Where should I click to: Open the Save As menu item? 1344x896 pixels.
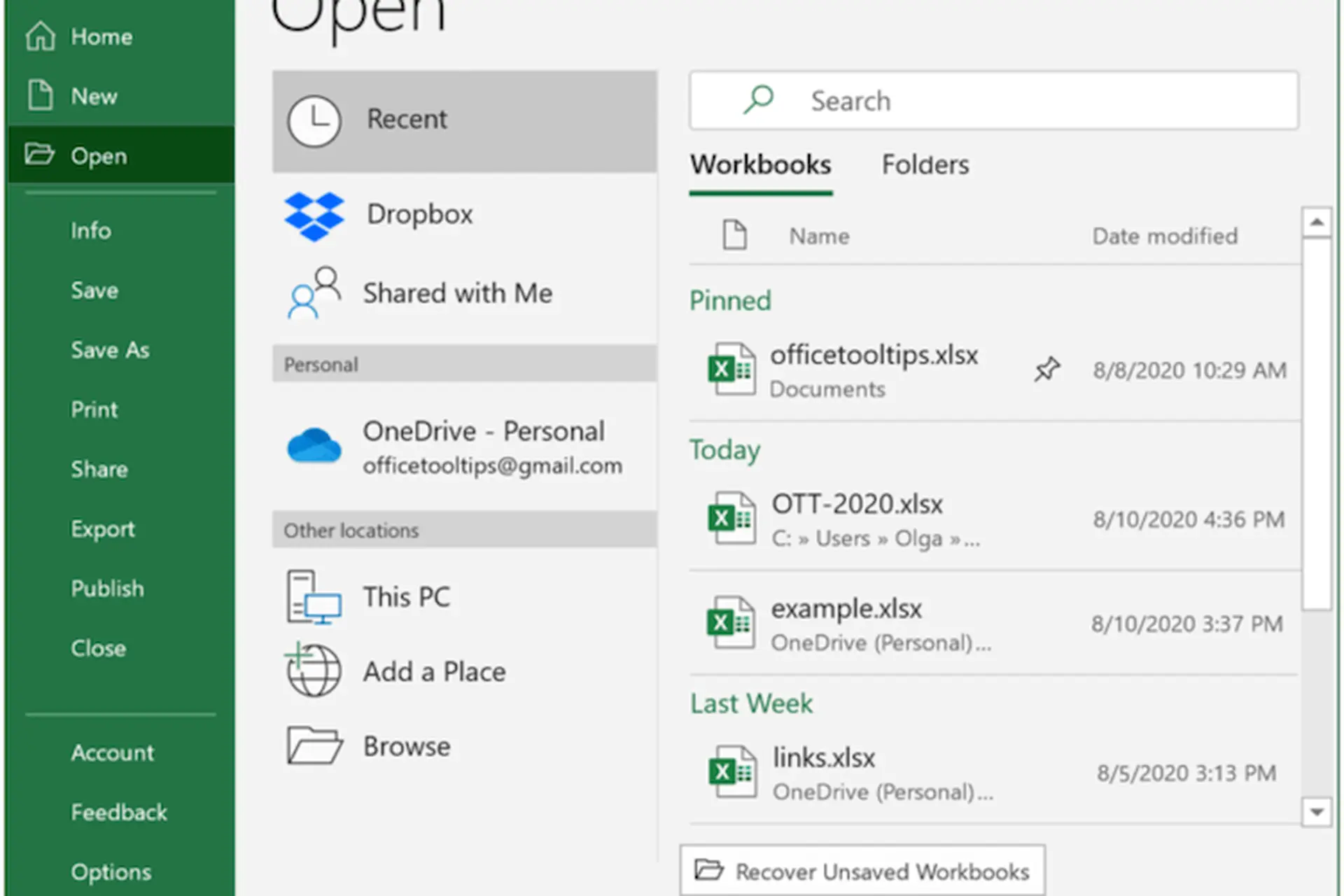pos(110,350)
